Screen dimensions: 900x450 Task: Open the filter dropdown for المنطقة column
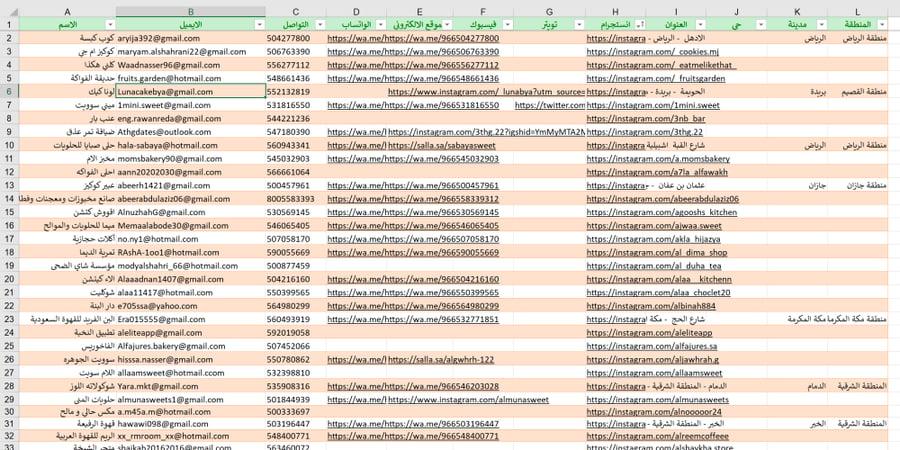pyautogui.click(x=882, y=24)
